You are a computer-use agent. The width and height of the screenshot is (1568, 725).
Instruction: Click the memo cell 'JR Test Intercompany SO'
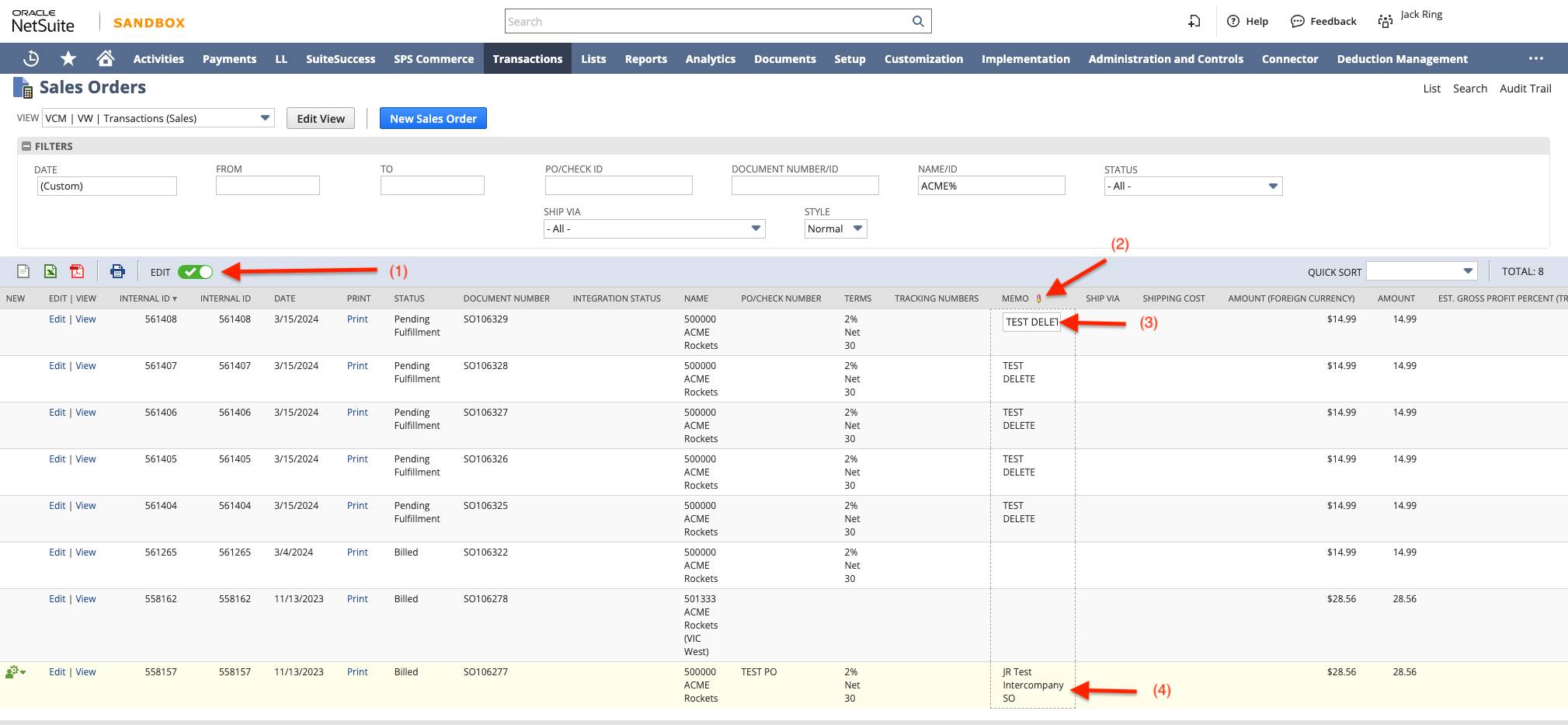click(x=1033, y=685)
